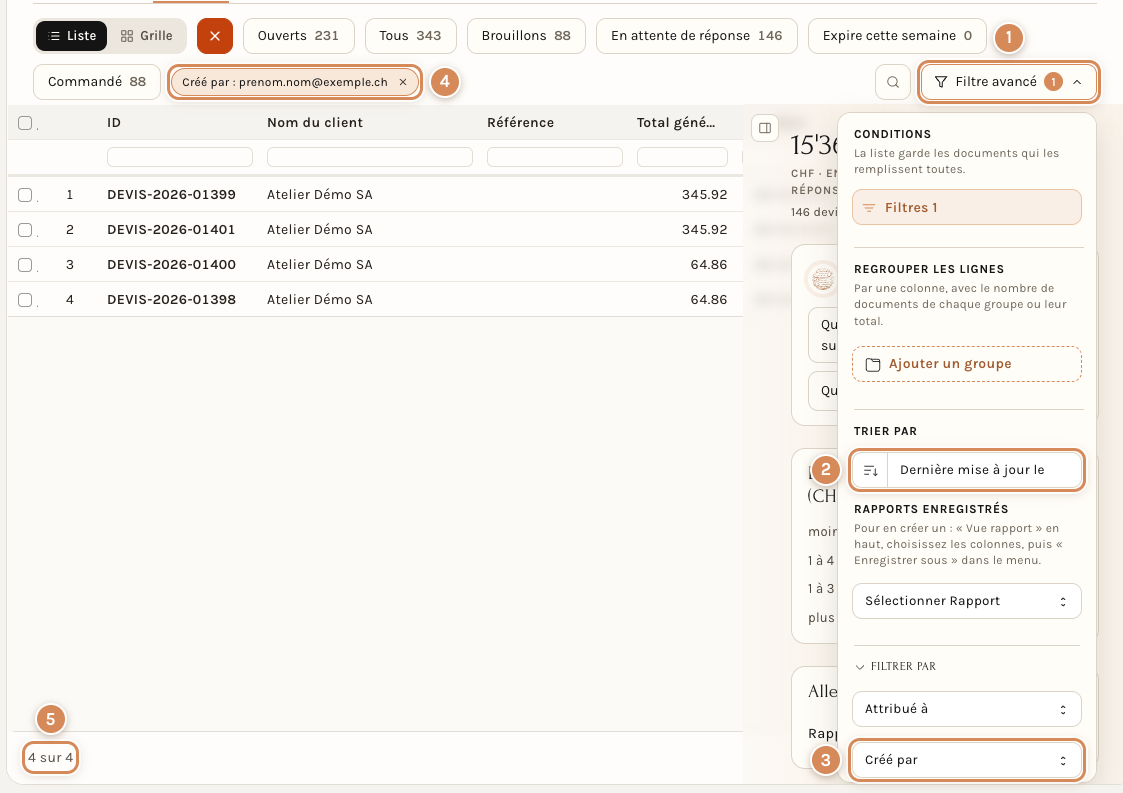
Task: Click the 4 sur 4 row count
Action: point(51,758)
